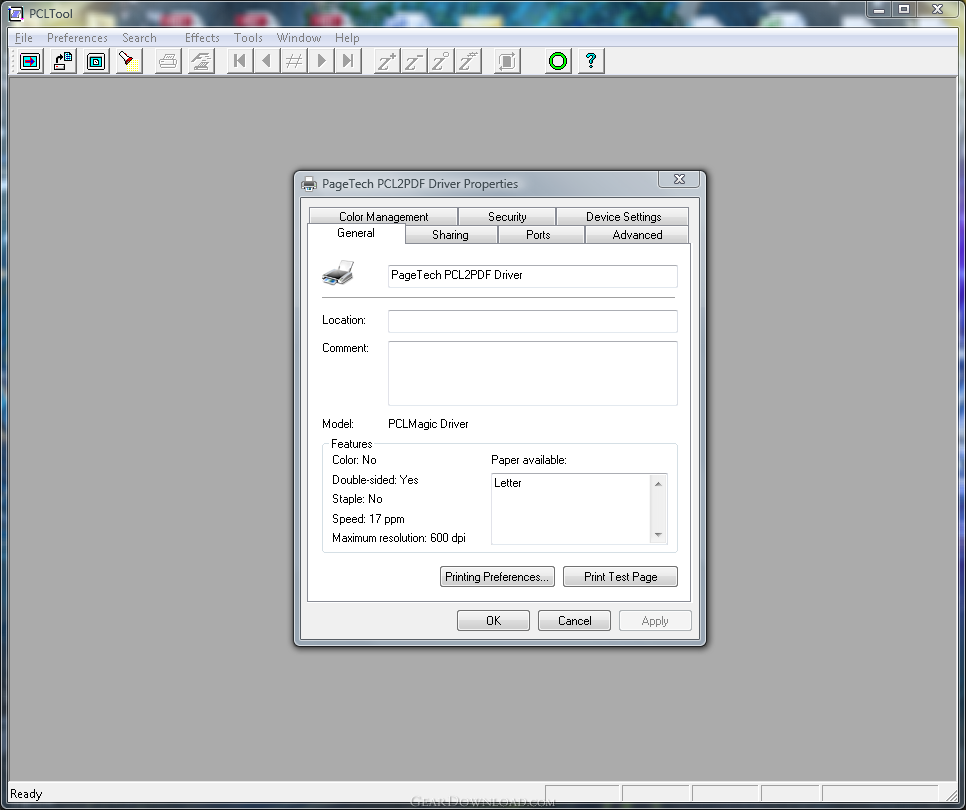Image resolution: width=966 pixels, height=810 pixels.
Task: Go to next page toolbar button
Action: coord(321,61)
